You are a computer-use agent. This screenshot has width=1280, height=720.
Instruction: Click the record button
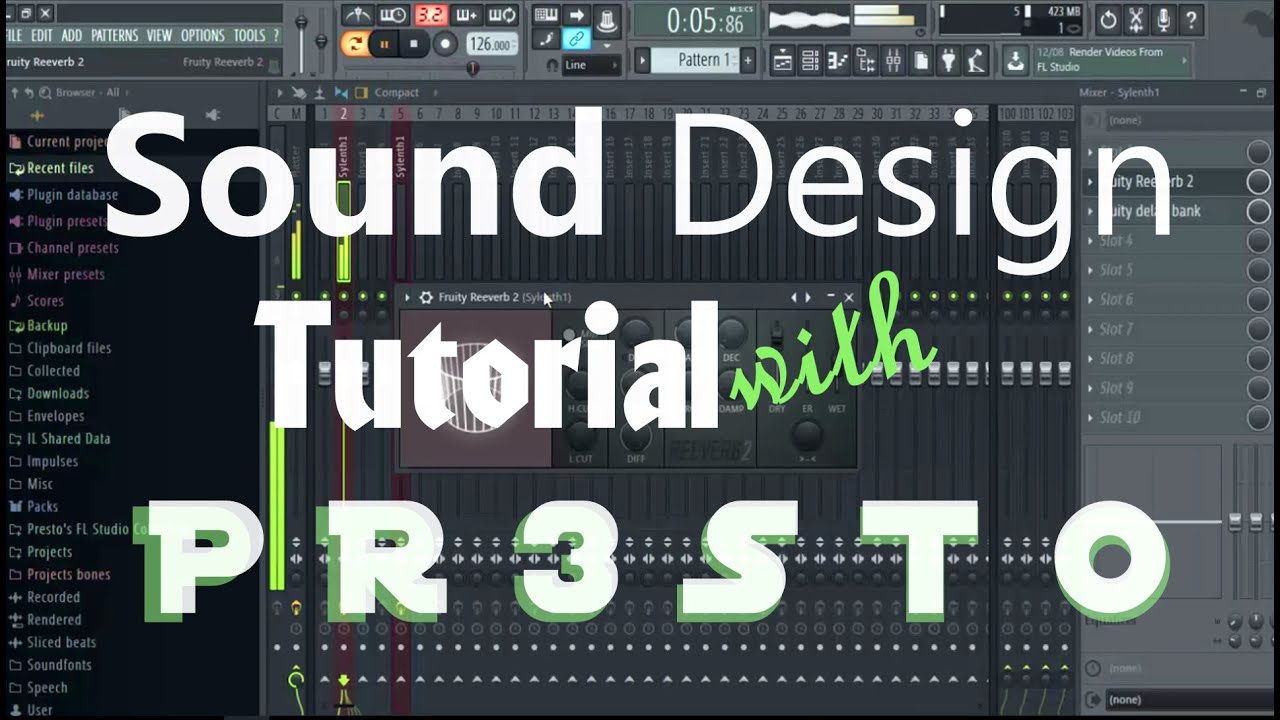445,44
